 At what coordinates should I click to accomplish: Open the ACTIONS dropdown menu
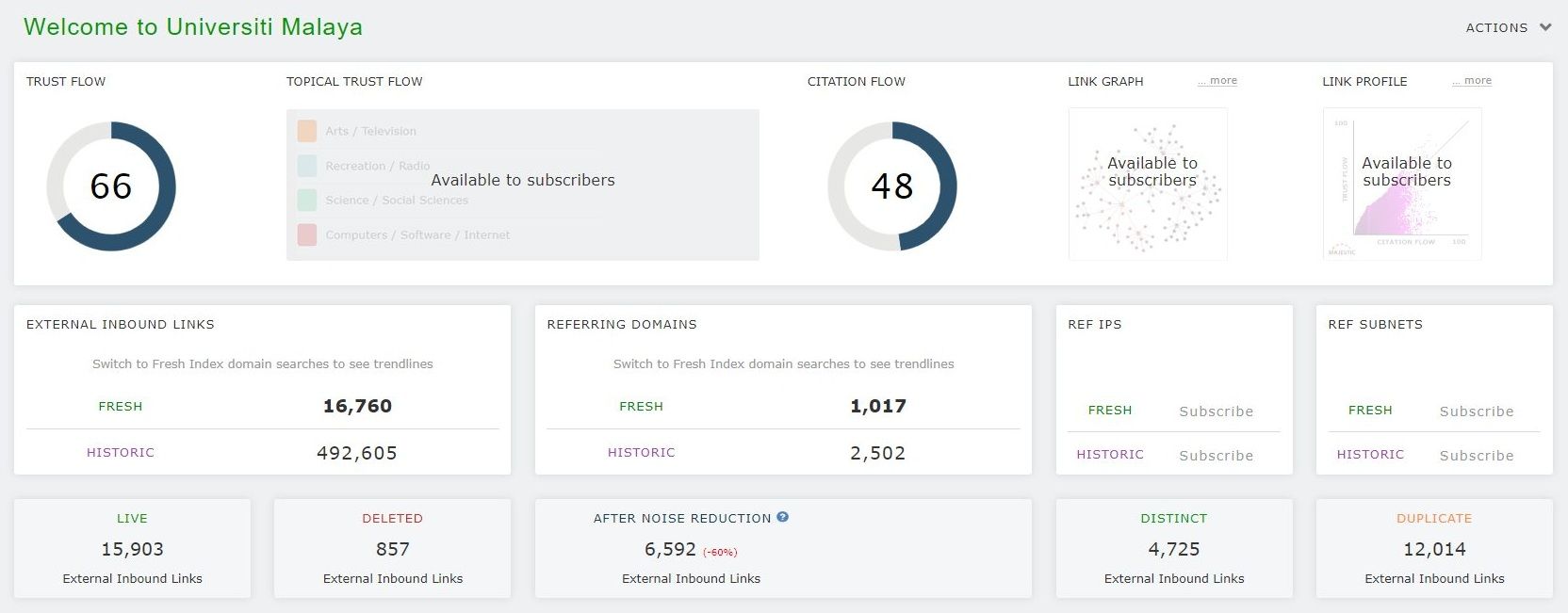[x=1508, y=27]
